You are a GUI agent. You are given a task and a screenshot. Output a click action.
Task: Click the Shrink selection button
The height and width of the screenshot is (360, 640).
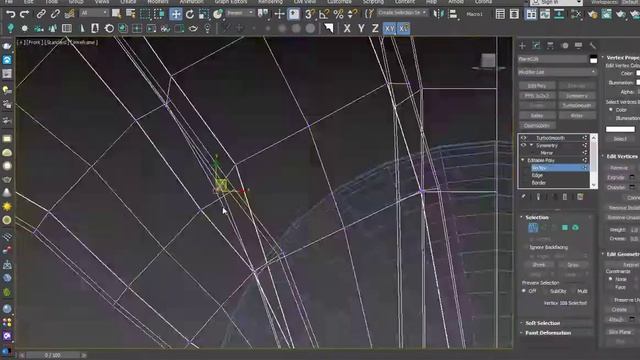539,265
